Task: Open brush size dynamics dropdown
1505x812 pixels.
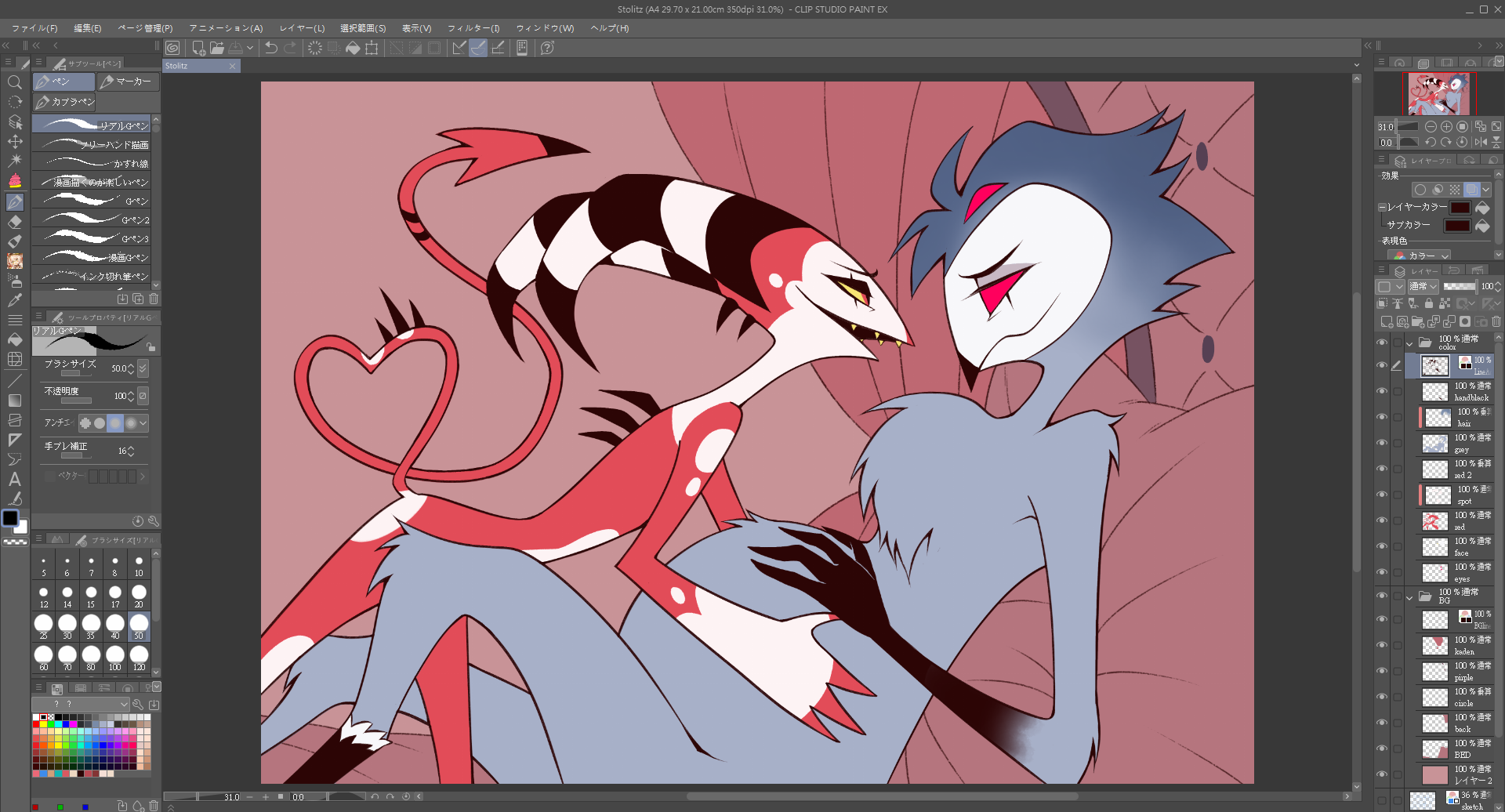Action: pyautogui.click(x=143, y=368)
